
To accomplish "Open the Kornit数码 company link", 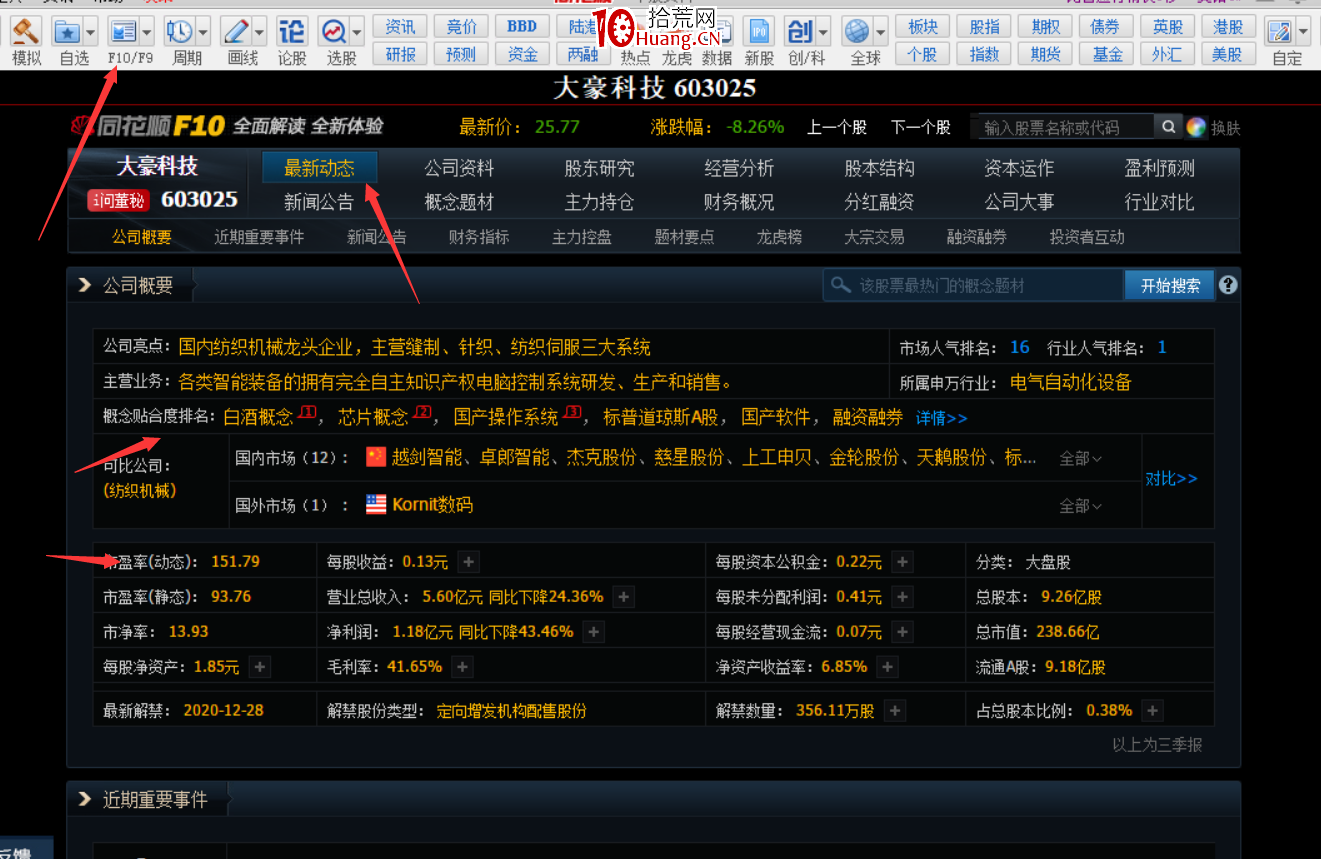I will pyautogui.click(x=432, y=505).
